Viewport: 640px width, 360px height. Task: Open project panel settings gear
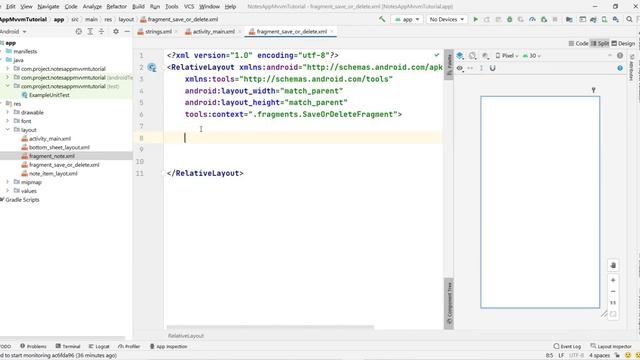point(116,31)
